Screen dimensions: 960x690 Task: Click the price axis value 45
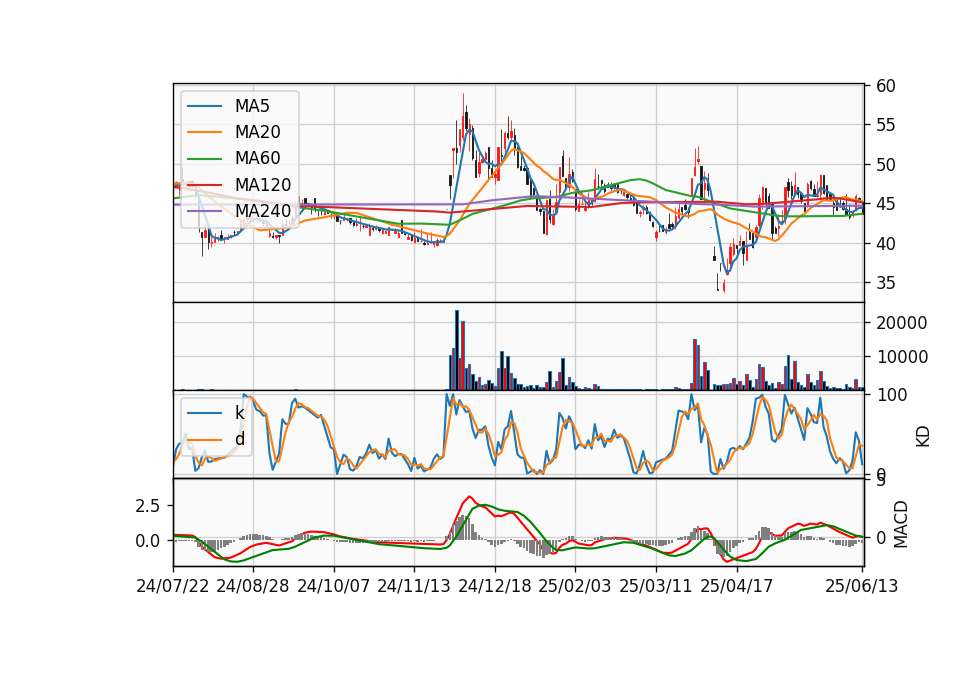coord(886,204)
